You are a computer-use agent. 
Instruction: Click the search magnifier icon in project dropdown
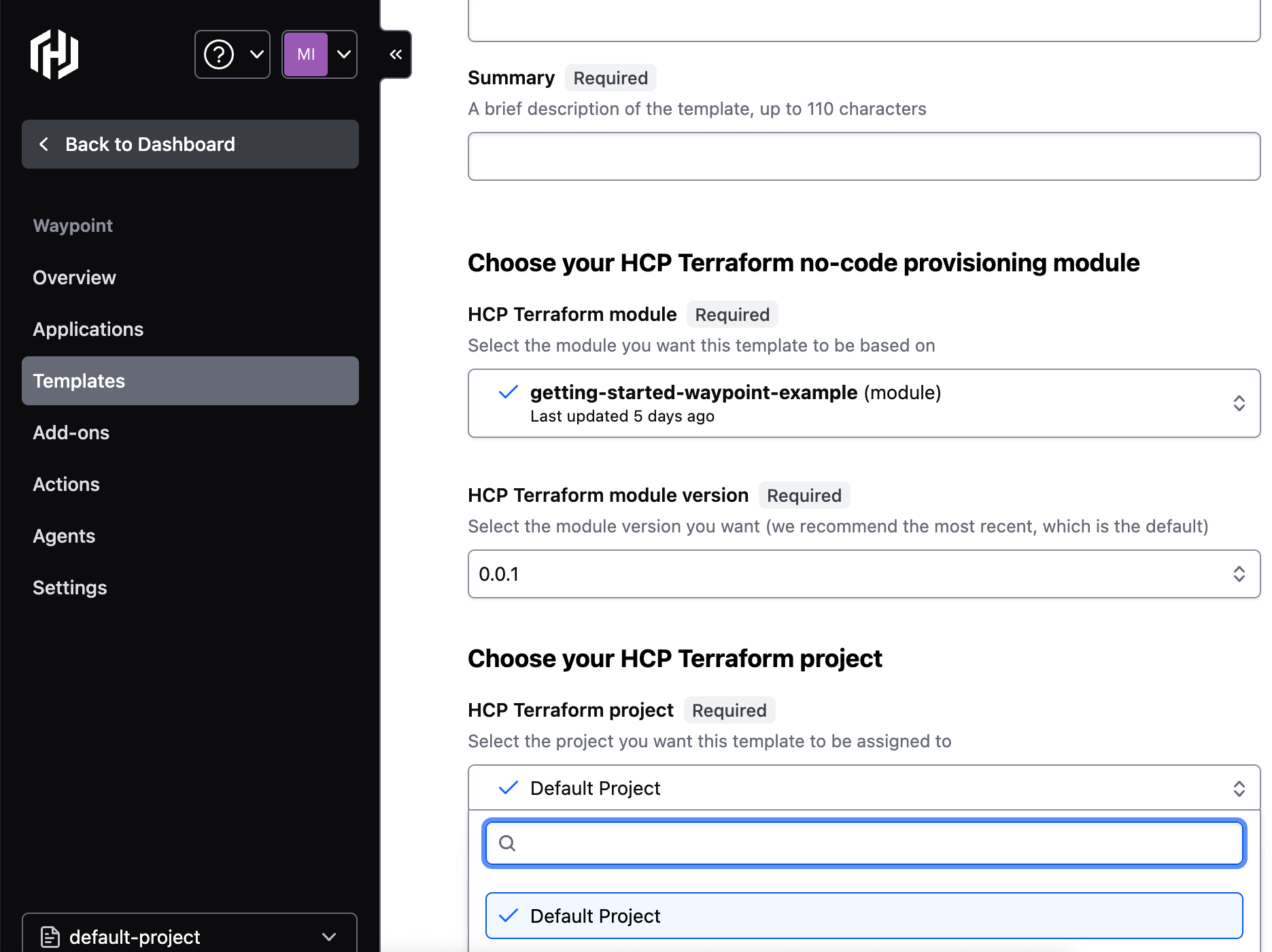coord(507,843)
